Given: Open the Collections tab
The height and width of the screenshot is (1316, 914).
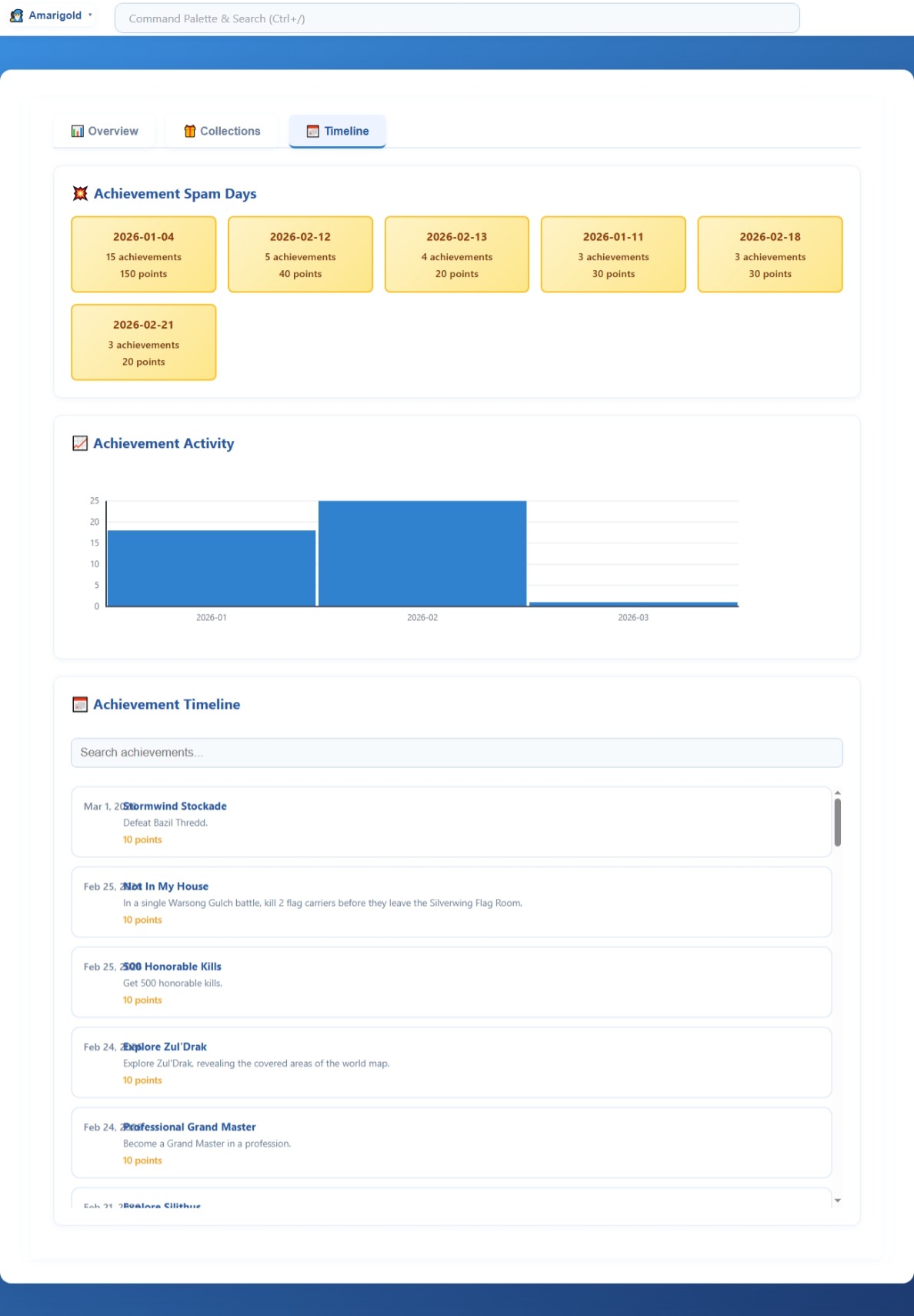Looking at the screenshot, I should [x=222, y=131].
